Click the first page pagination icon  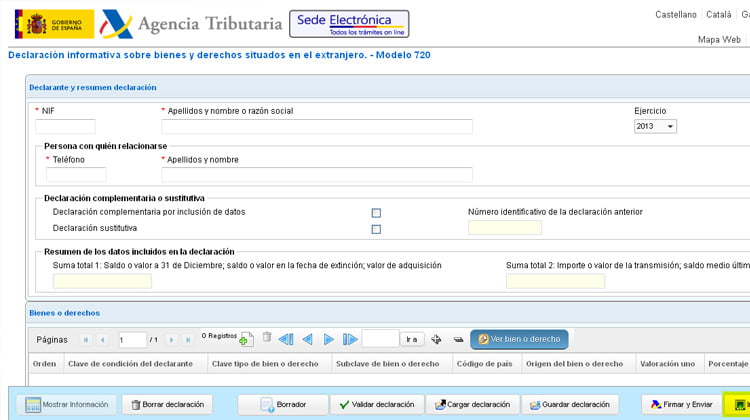(x=85, y=340)
